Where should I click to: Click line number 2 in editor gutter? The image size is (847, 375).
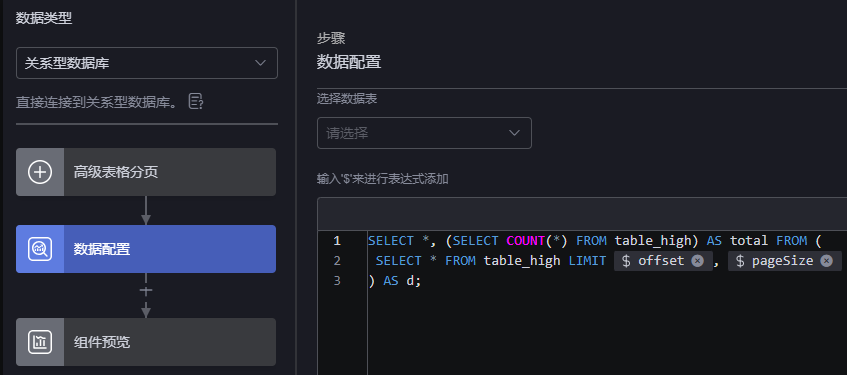[337, 261]
